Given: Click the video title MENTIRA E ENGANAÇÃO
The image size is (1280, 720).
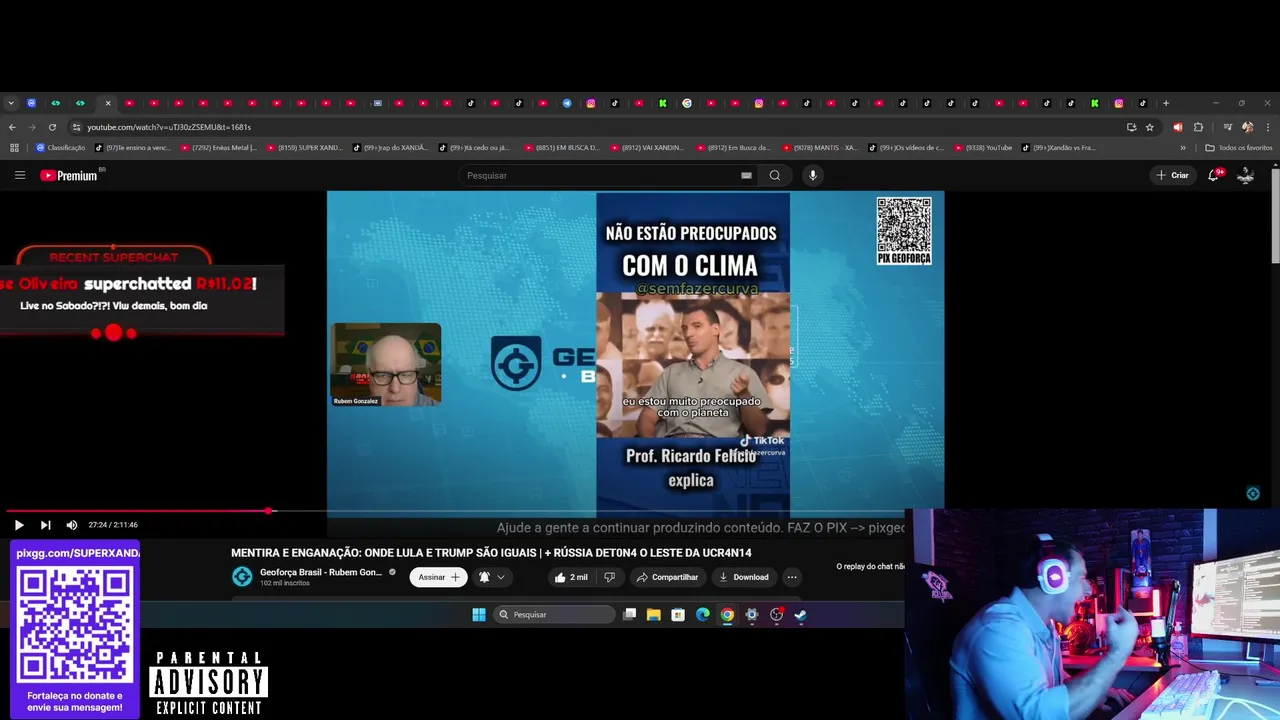Looking at the screenshot, I should [x=491, y=552].
